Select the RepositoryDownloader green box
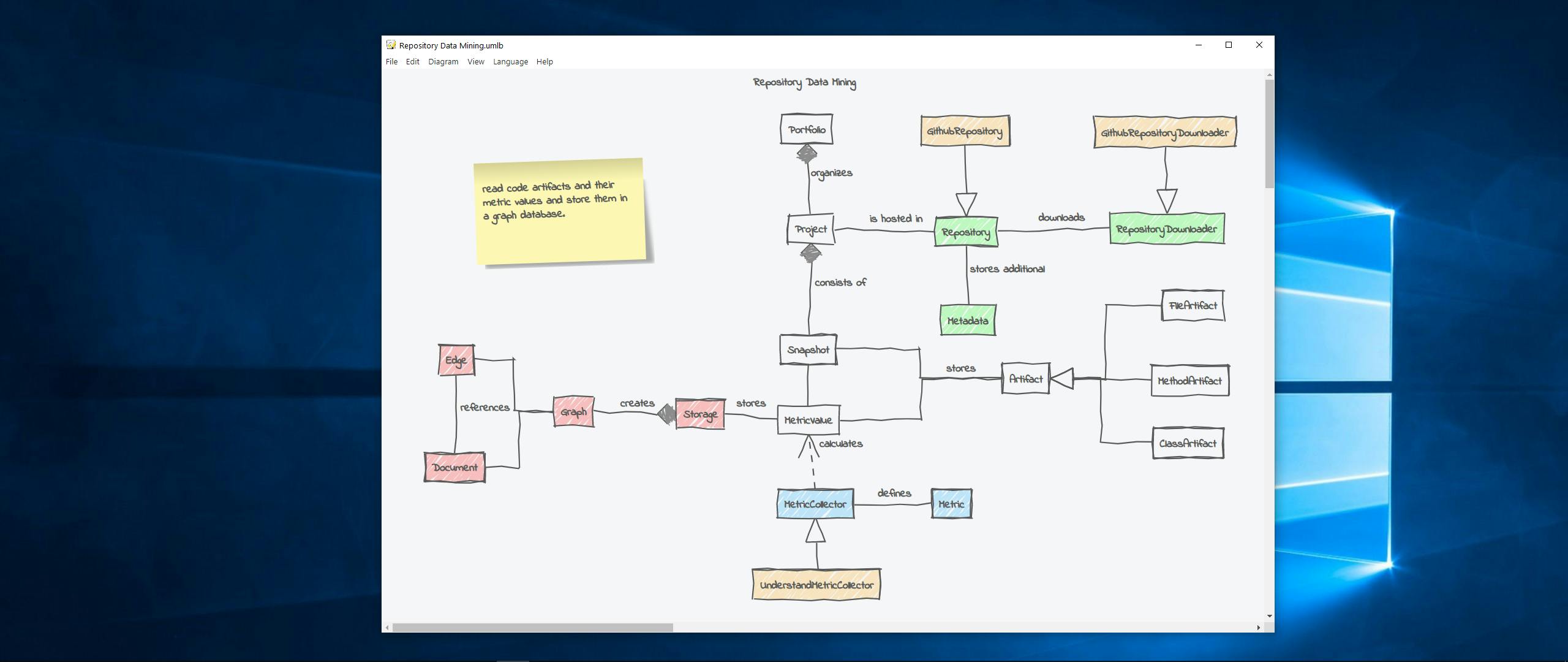 (x=1166, y=229)
